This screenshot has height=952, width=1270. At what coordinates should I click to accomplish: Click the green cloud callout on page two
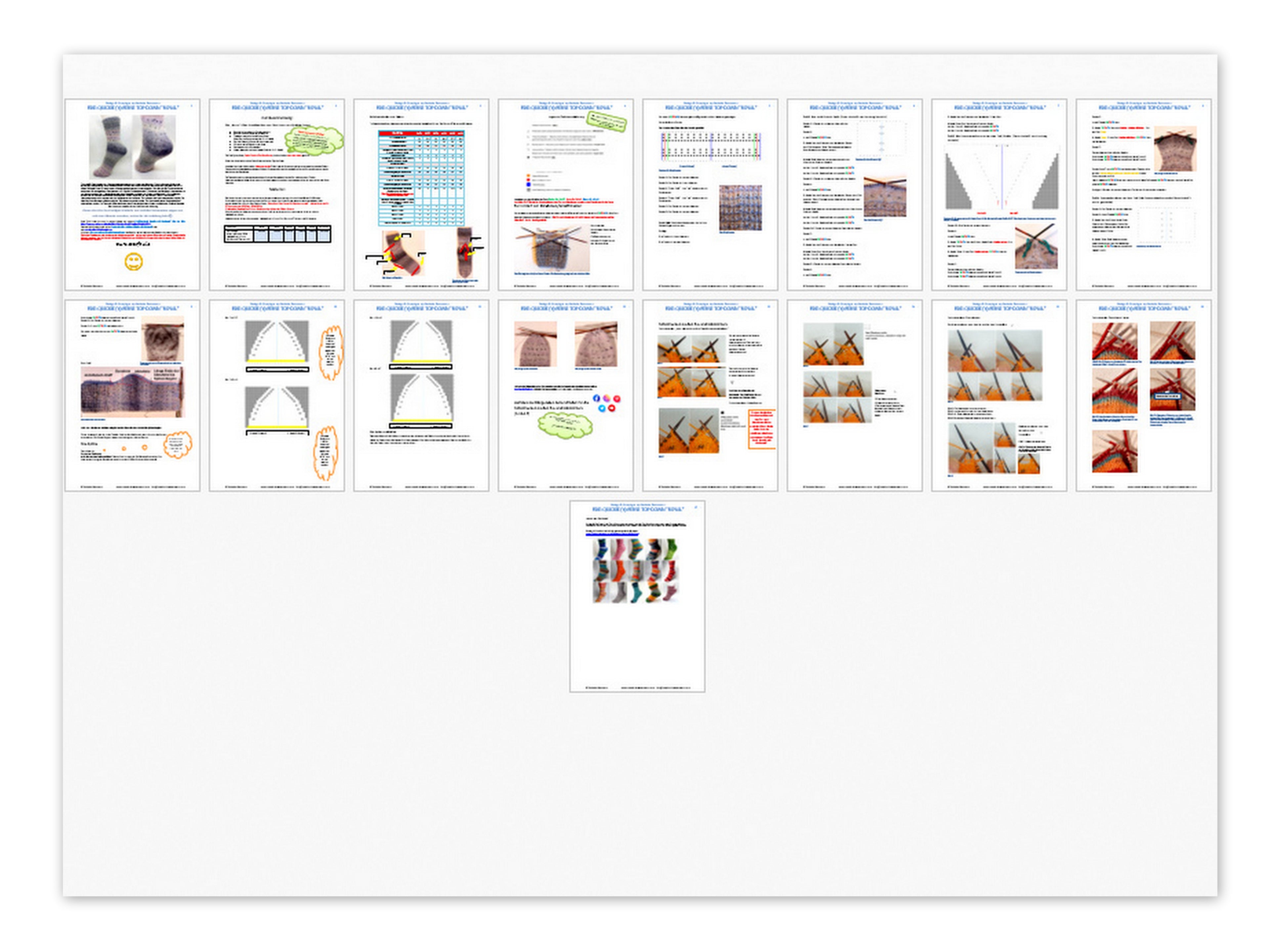[x=314, y=140]
